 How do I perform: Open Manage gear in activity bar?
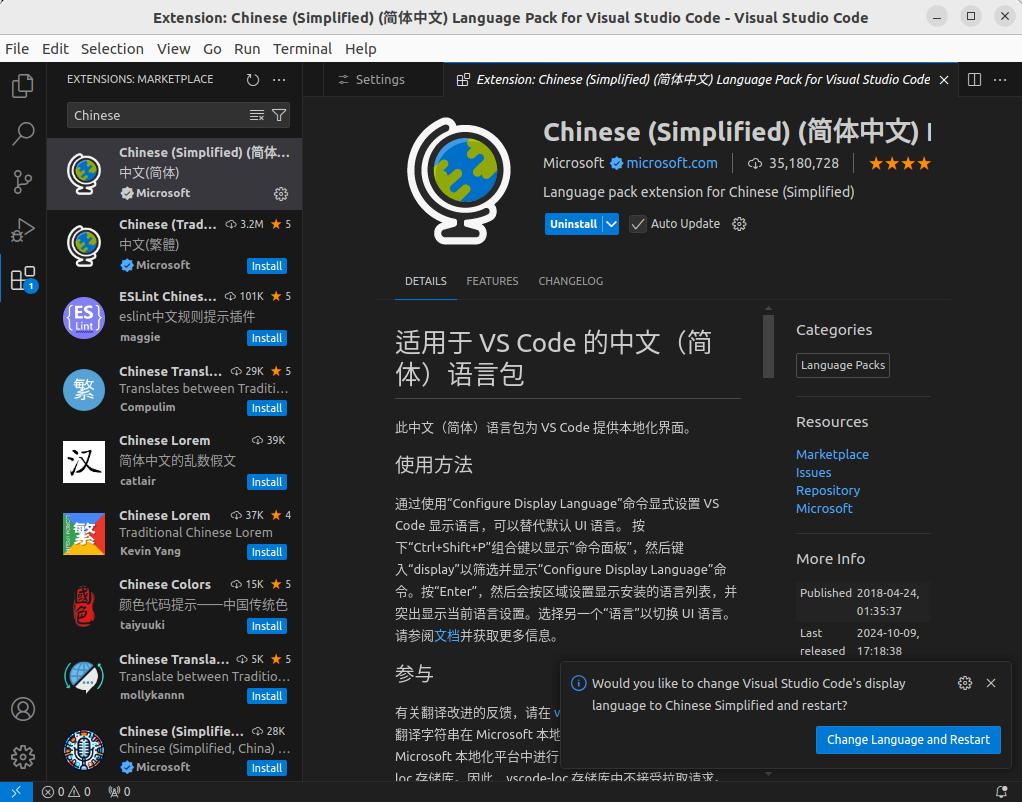click(x=23, y=757)
